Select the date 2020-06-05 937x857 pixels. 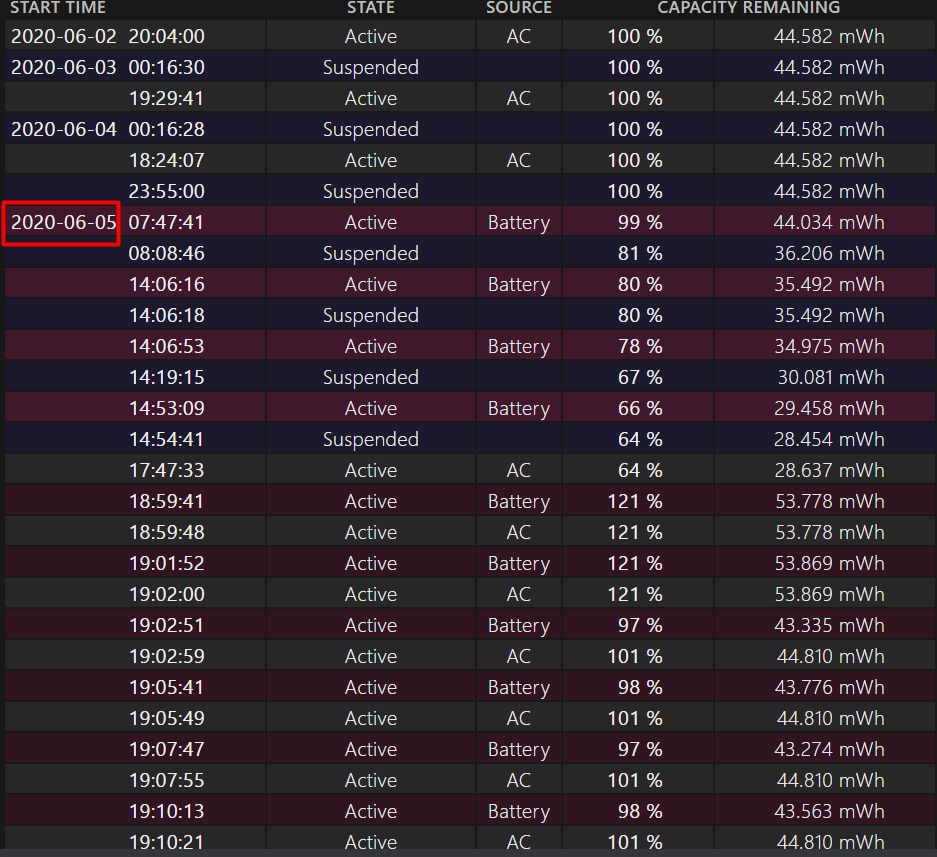(x=63, y=222)
